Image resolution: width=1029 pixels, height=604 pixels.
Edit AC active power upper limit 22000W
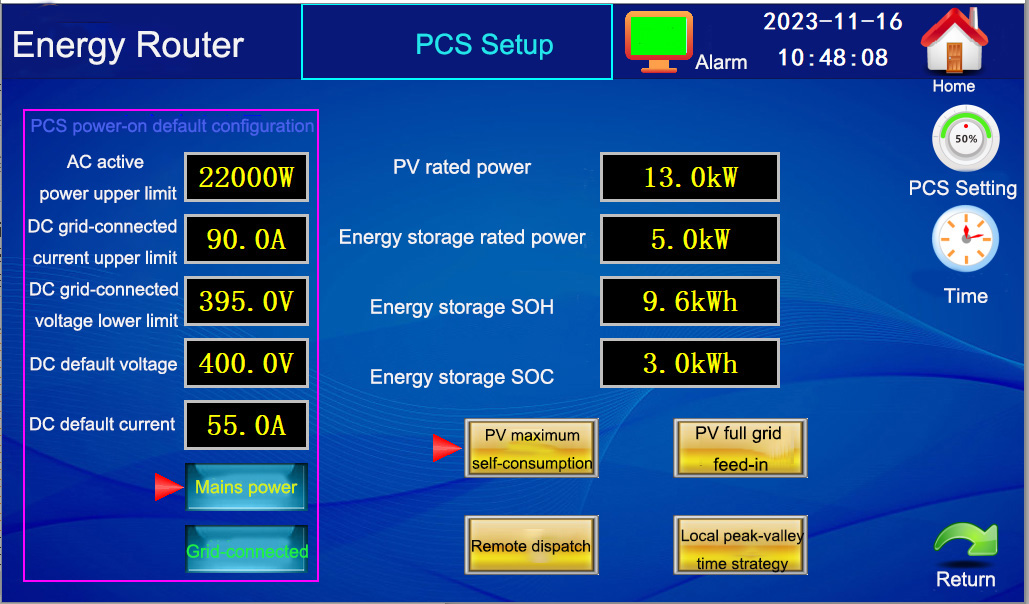click(246, 177)
